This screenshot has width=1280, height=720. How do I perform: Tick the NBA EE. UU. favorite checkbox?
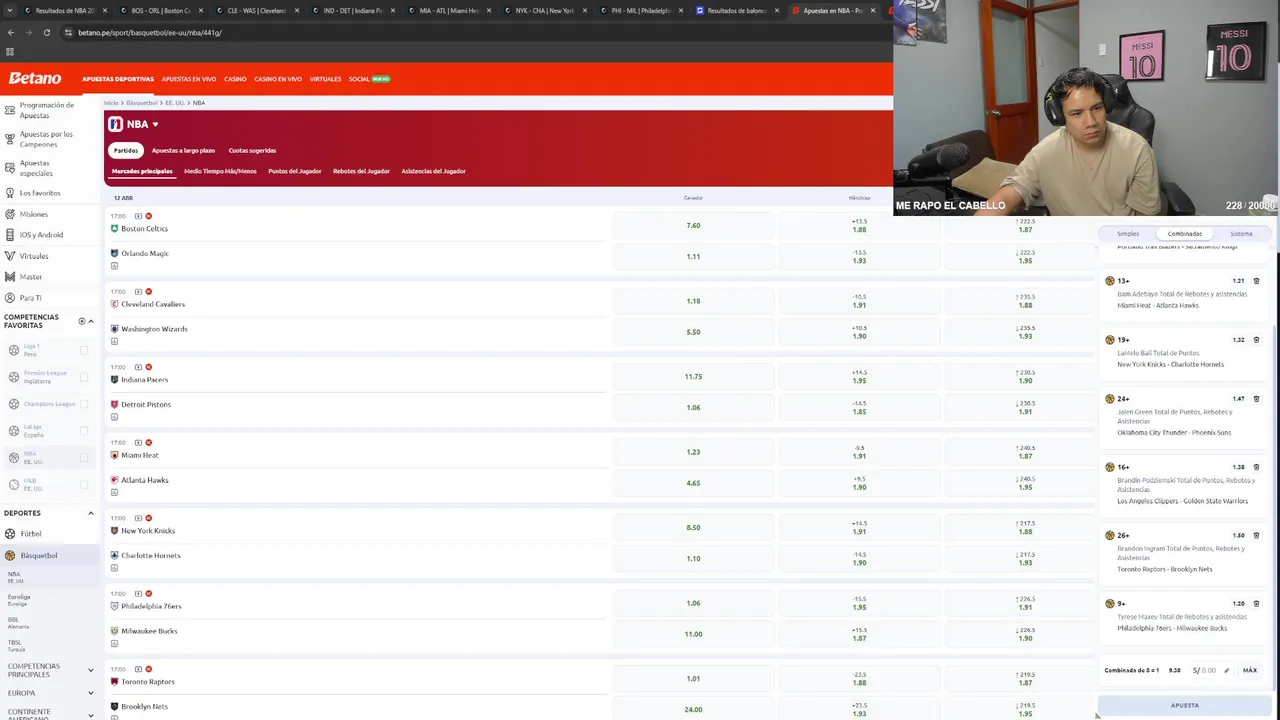pos(84,458)
